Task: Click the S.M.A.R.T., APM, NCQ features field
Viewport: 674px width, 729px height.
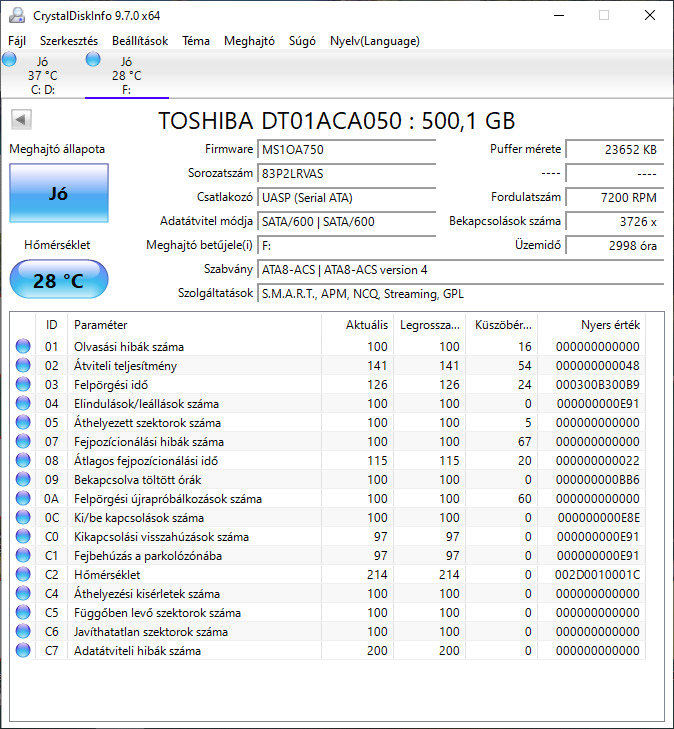Action: (460, 294)
